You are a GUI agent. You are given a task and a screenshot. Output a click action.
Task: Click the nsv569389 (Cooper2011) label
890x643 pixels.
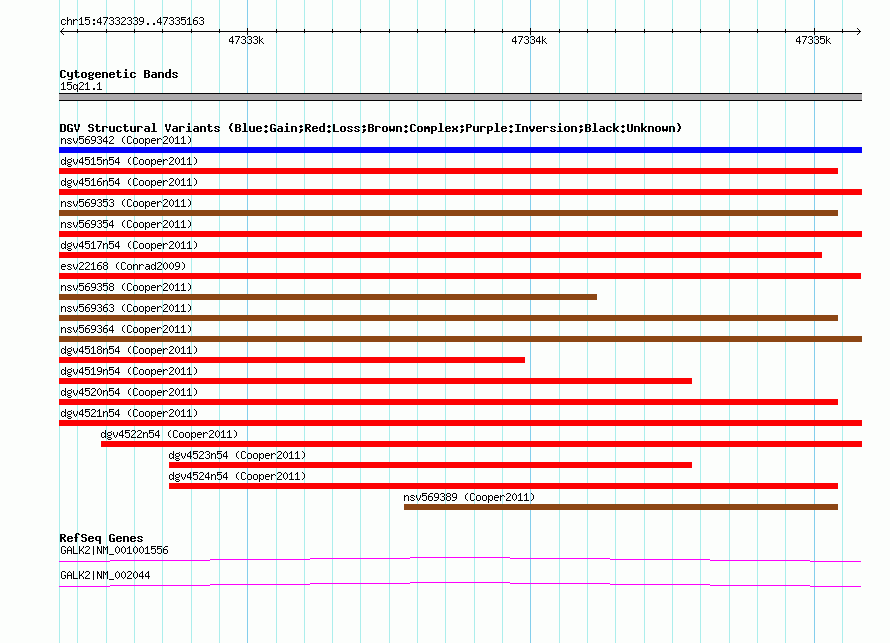point(469,497)
